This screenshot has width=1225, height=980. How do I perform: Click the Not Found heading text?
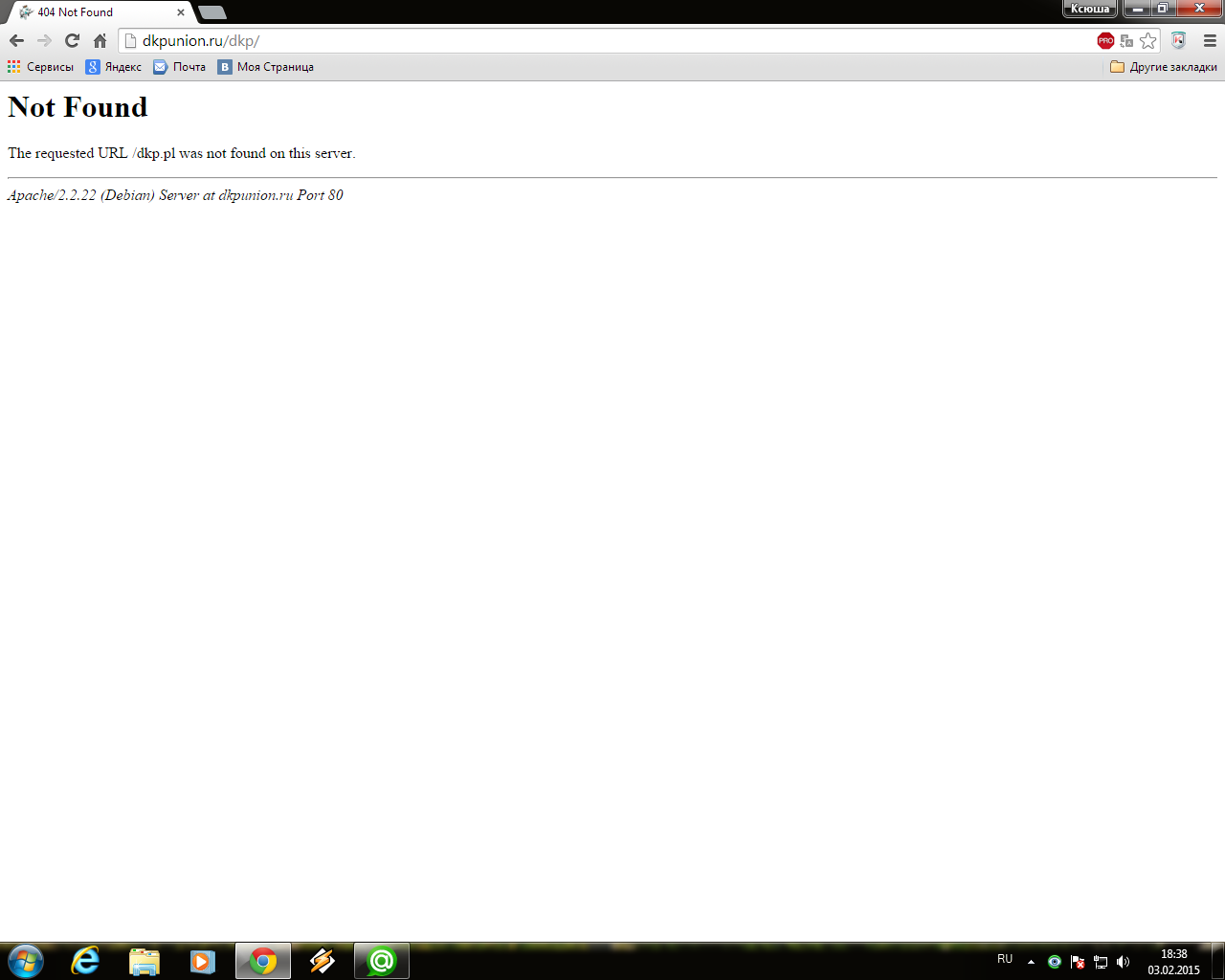[x=78, y=107]
